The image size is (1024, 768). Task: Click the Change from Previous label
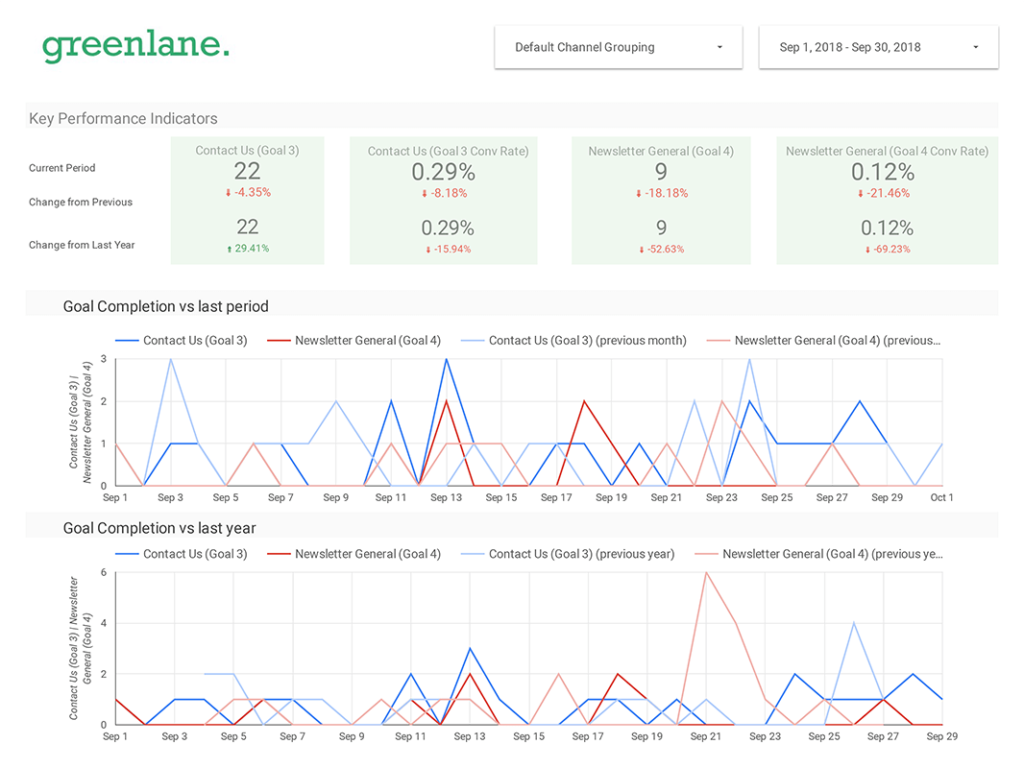[x=80, y=202]
